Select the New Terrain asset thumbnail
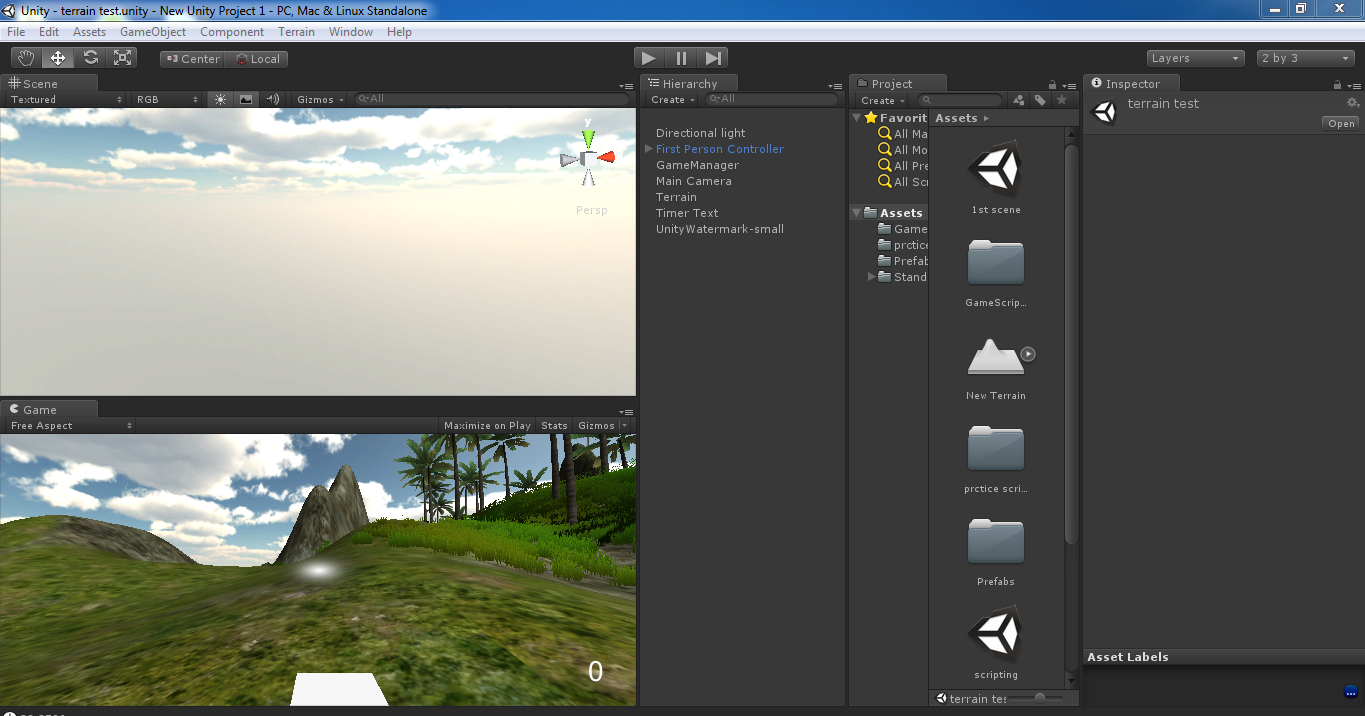 point(995,358)
